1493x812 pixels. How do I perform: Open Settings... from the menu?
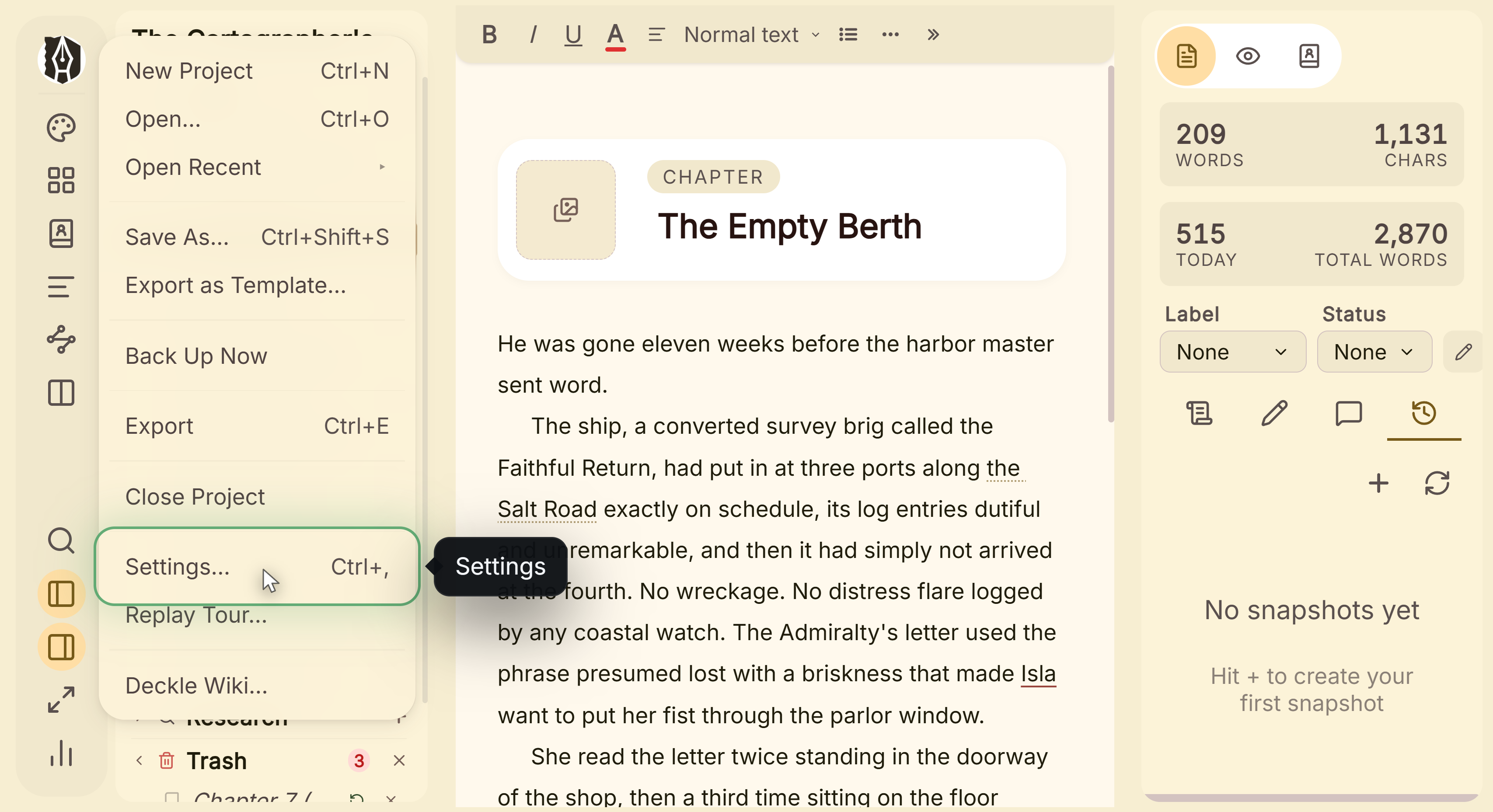pyautogui.click(x=257, y=566)
